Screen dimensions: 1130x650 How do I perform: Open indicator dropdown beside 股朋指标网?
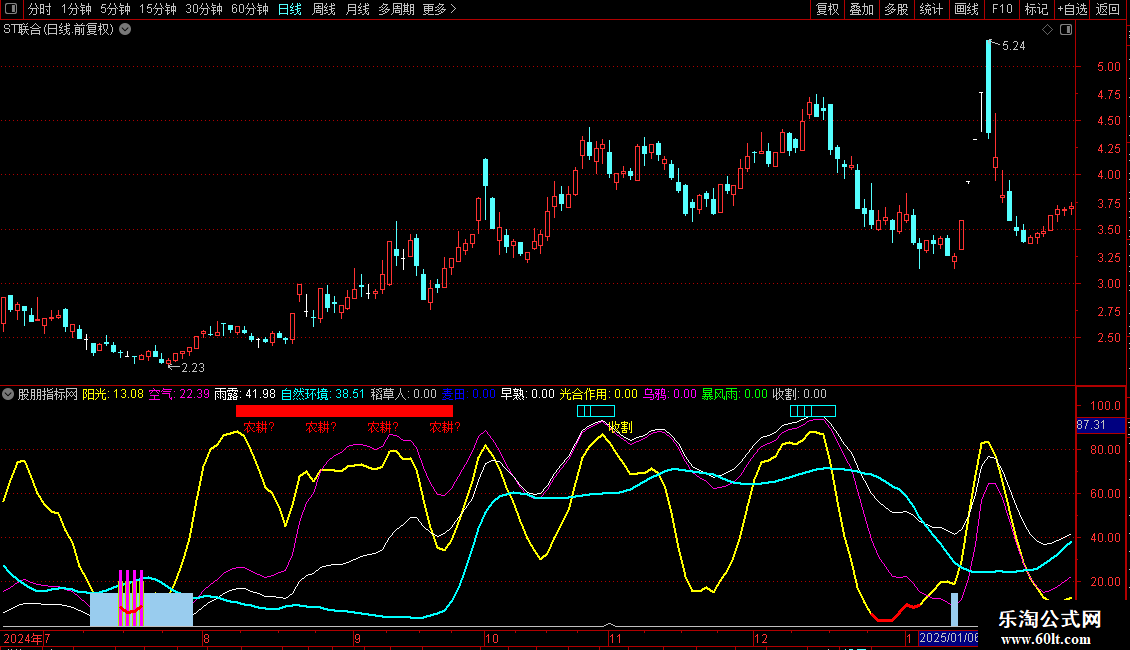(8, 394)
